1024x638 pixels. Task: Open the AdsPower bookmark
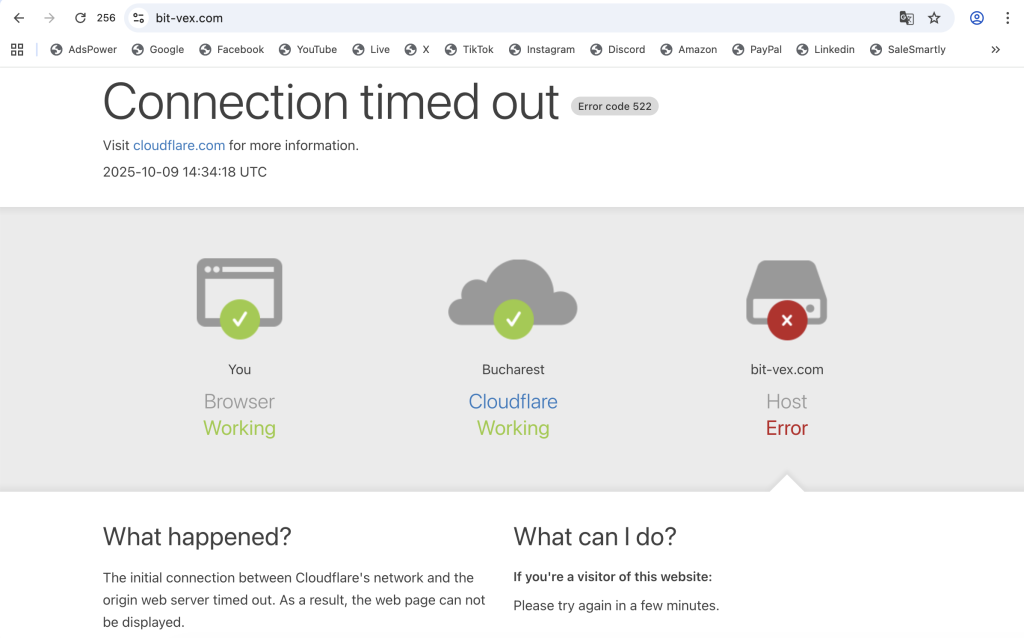pos(84,49)
